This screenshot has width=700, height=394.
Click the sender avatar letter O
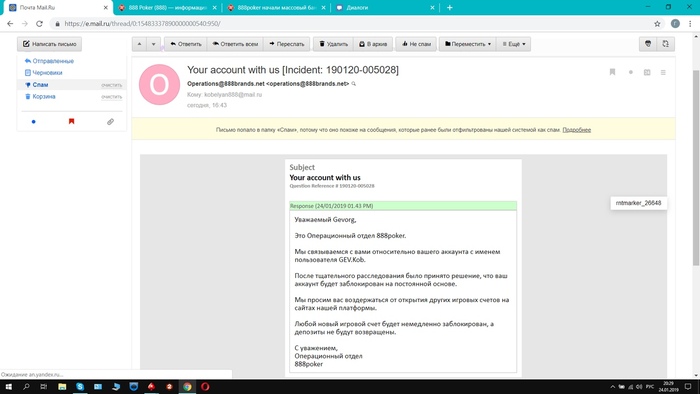(x=159, y=84)
